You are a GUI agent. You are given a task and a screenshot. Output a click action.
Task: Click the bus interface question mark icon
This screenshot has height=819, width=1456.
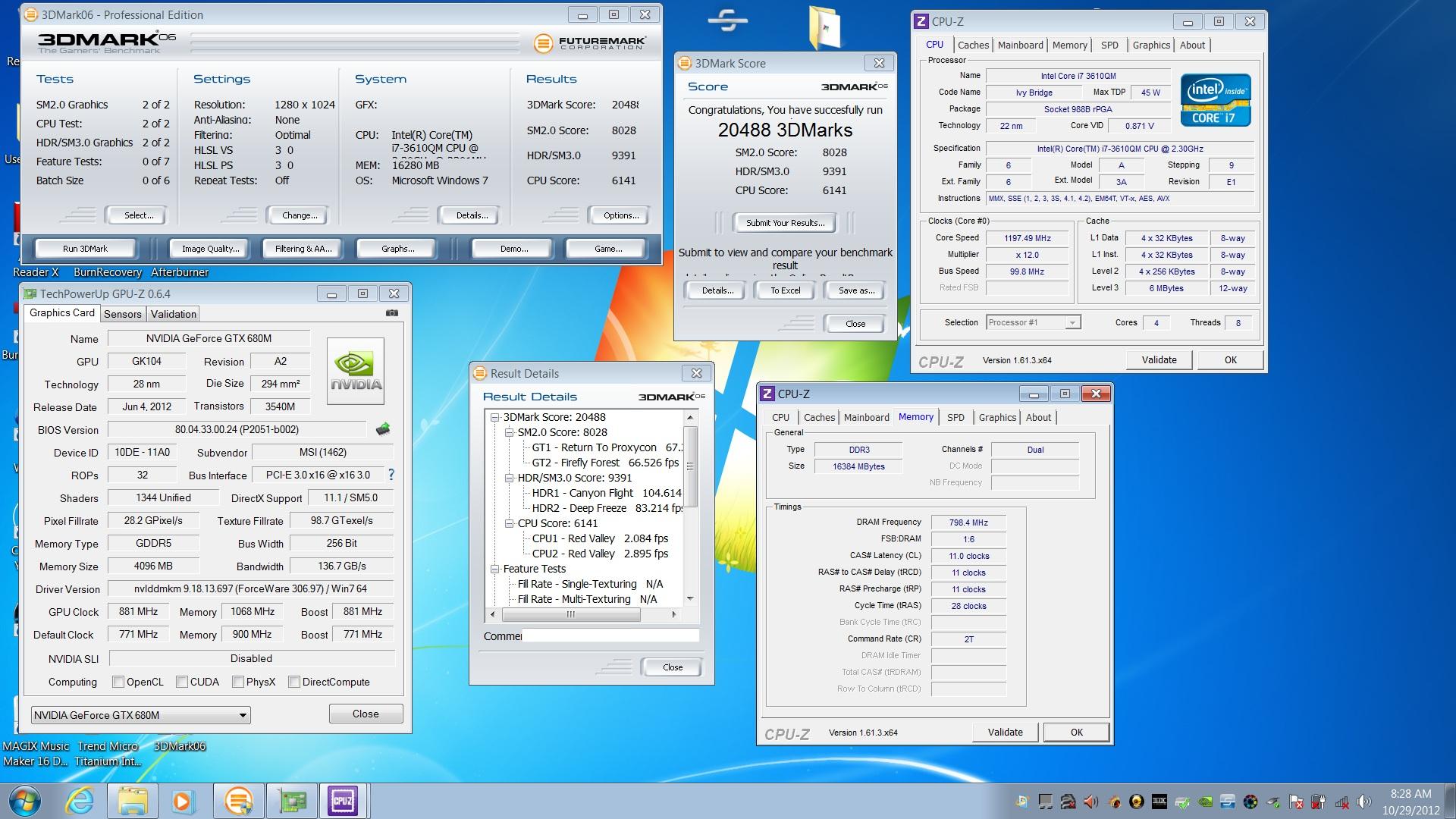click(x=391, y=475)
